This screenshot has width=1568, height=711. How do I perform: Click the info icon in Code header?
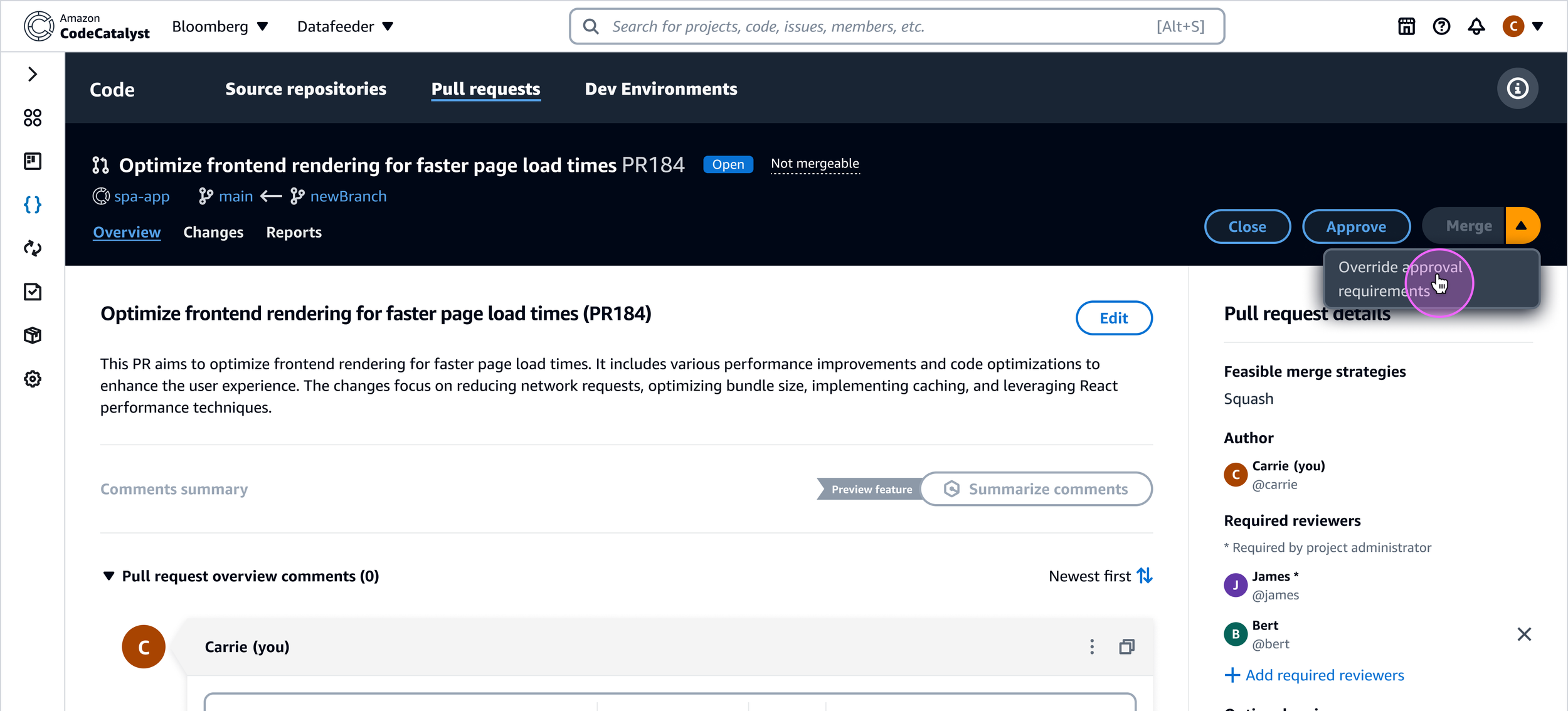[1517, 88]
